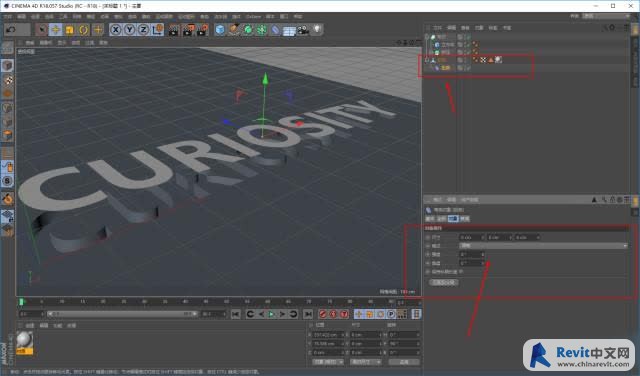Open the mode dropdown in Attributes object properties

pyautogui.click(x=544, y=245)
